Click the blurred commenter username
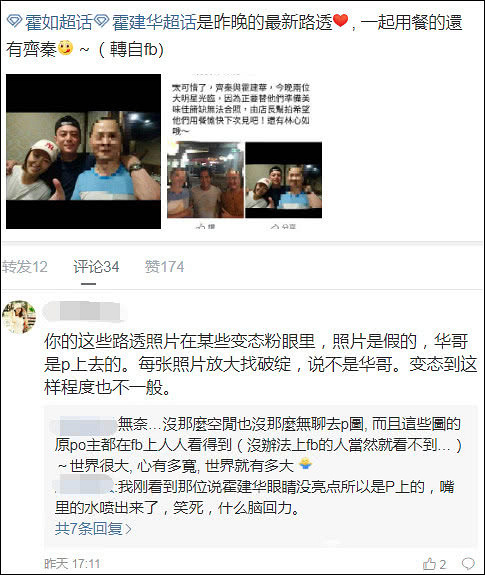Screen dimensions: 485x575 click(x=83, y=312)
